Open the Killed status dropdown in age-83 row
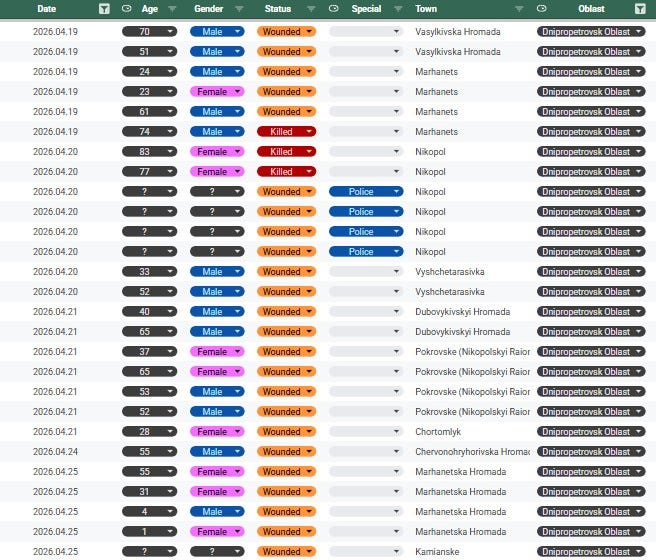656x560 pixels. pos(287,152)
